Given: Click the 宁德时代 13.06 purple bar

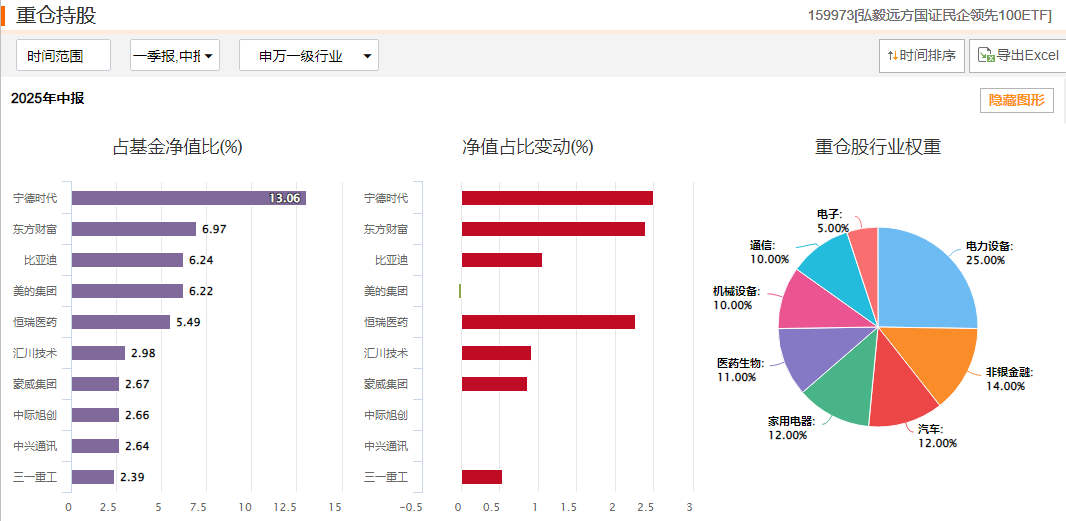Looking at the screenshot, I should [189, 198].
